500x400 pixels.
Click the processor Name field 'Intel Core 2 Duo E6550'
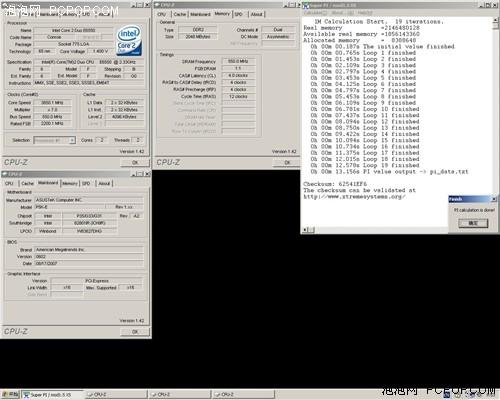click(74, 30)
